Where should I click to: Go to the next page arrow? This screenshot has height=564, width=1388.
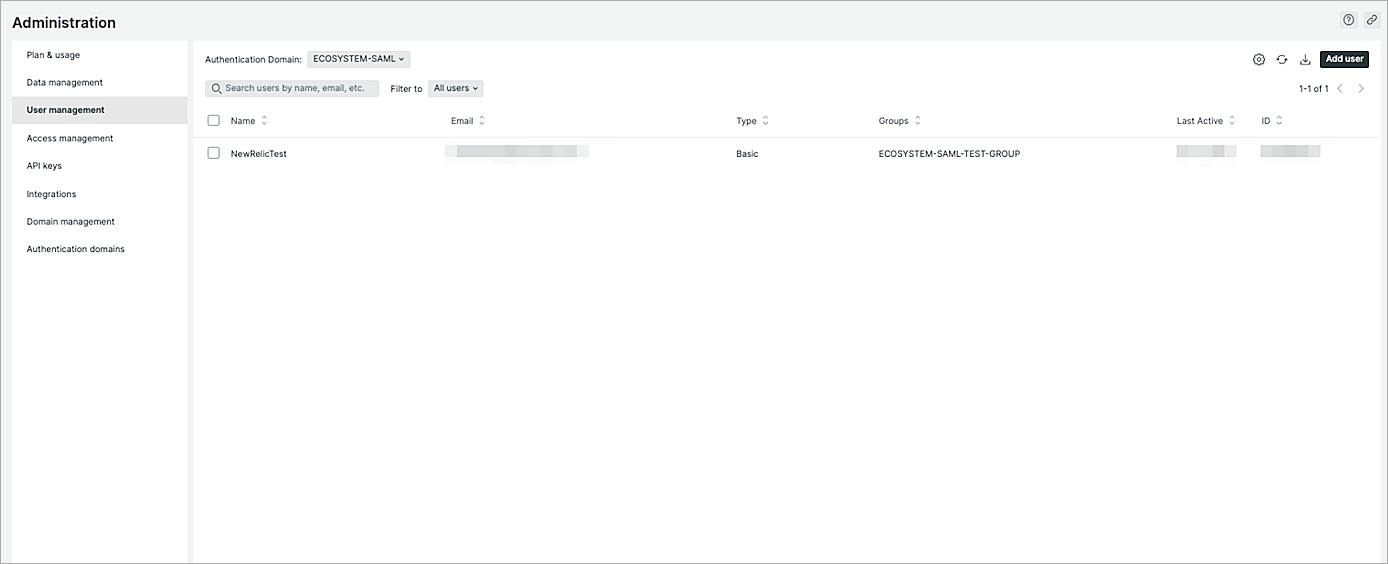[x=1362, y=89]
